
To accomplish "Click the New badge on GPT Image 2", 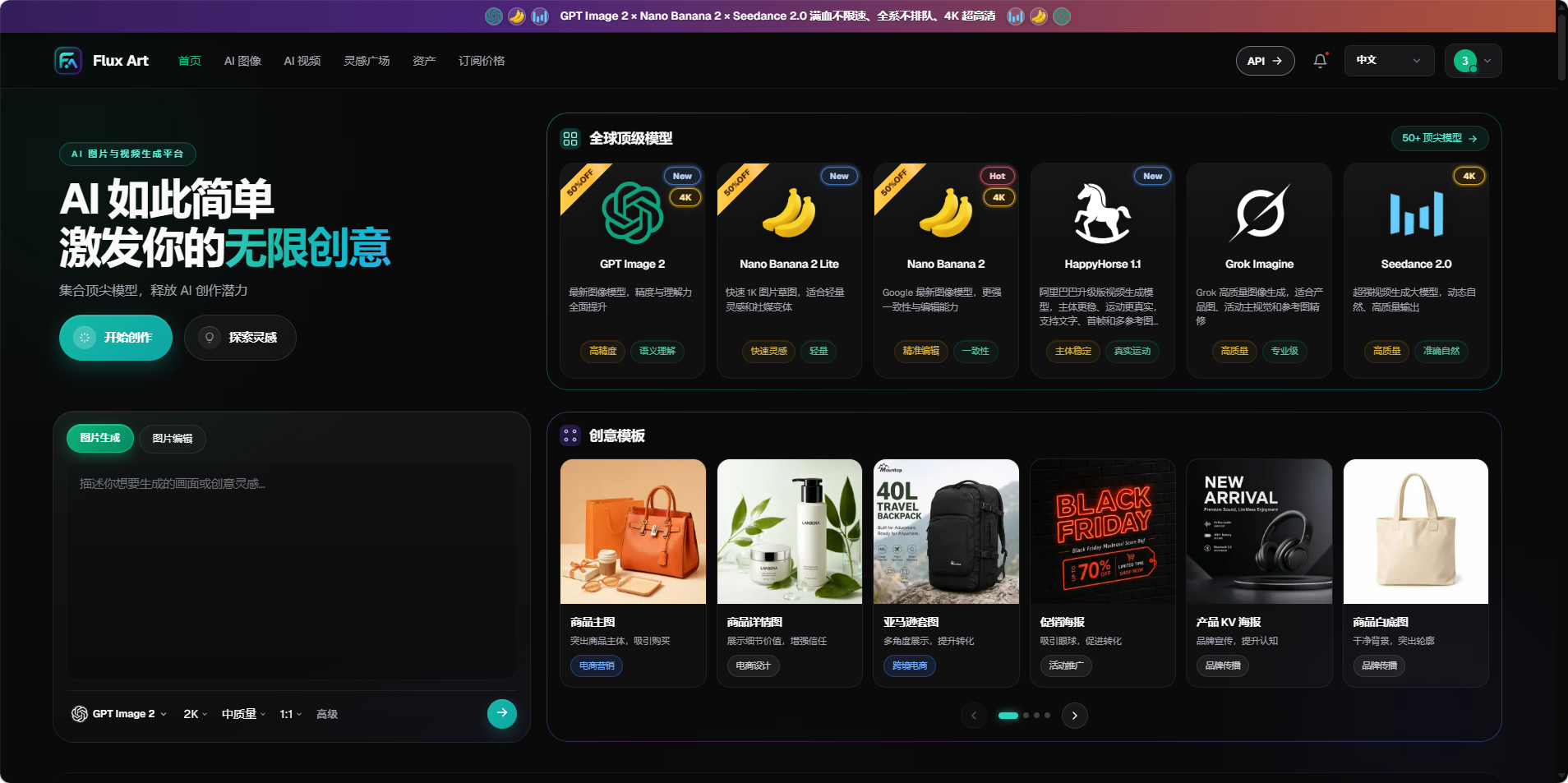I will tap(682, 176).
